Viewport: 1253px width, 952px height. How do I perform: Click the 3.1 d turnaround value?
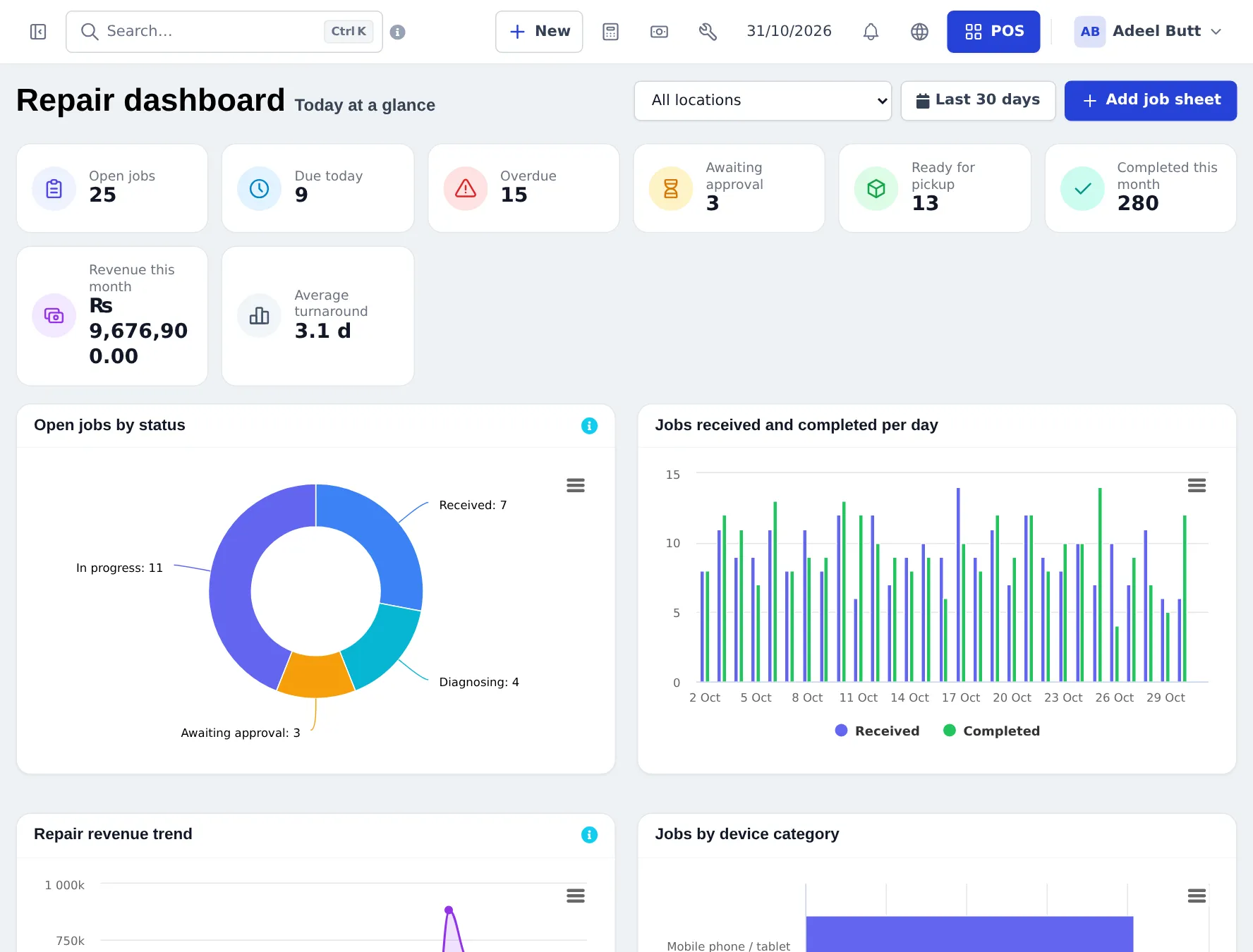[322, 331]
